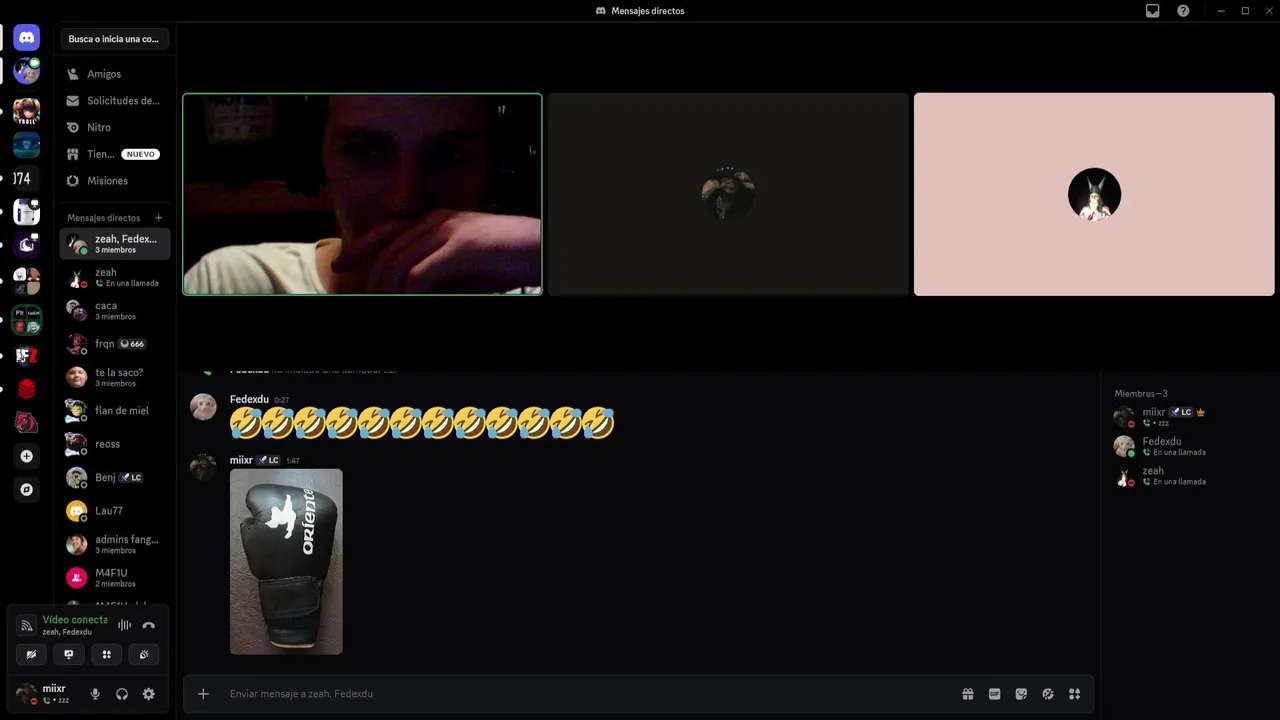Toggle camera off in call panel
Screen dimensions: 1280x720
[31, 654]
